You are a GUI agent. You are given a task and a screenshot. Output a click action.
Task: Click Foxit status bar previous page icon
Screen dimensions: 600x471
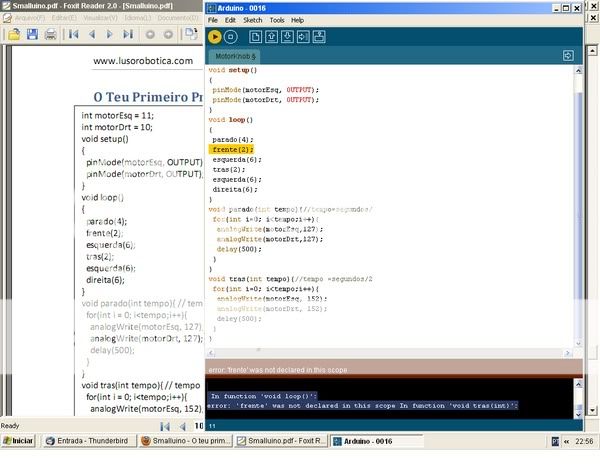point(183,426)
